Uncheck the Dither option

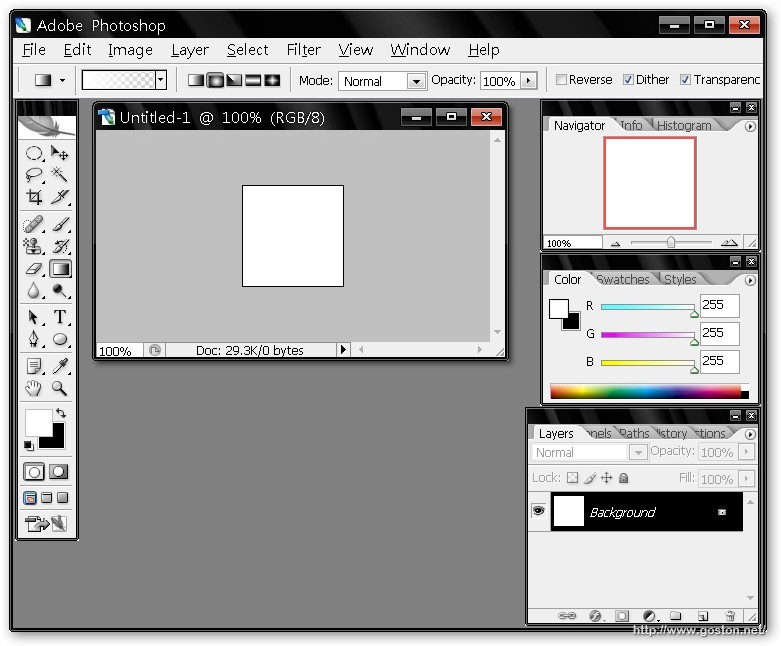(x=628, y=80)
